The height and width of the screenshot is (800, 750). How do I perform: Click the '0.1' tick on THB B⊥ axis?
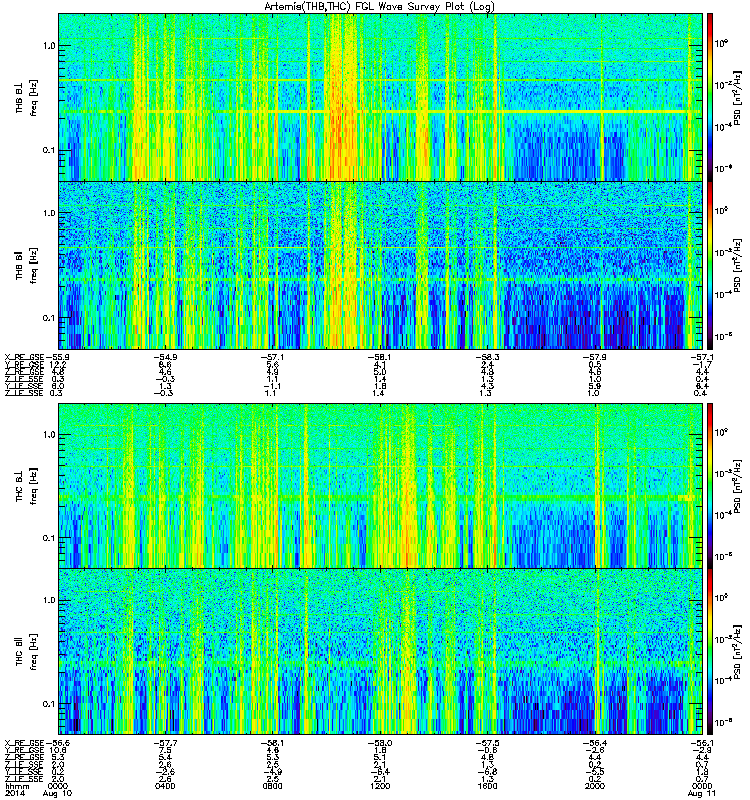pyautogui.click(x=49, y=150)
